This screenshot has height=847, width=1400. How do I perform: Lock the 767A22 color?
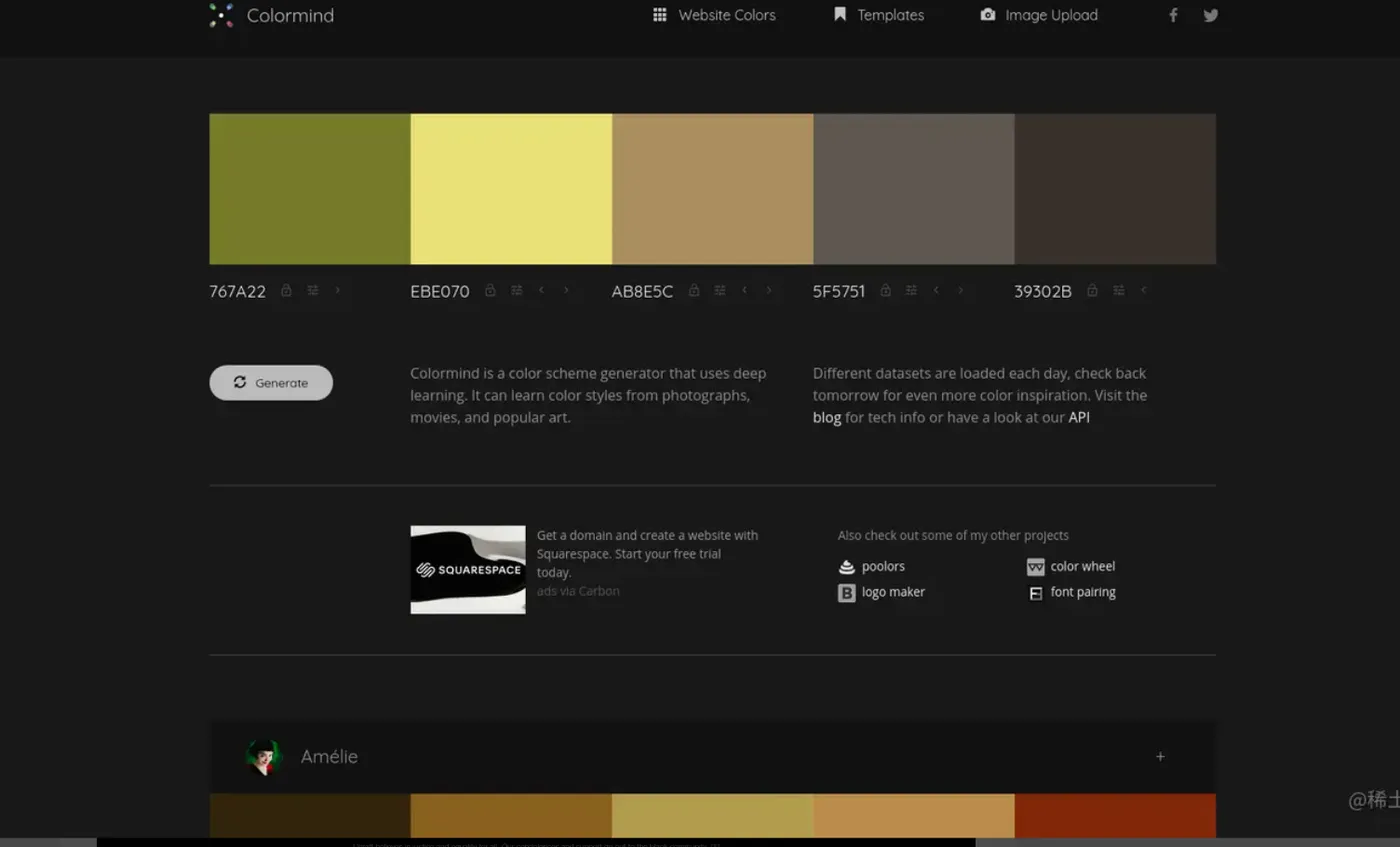286,291
